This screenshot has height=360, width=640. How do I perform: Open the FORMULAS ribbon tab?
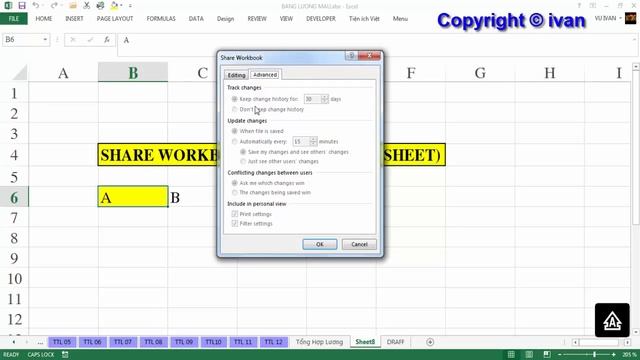(161, 19)
